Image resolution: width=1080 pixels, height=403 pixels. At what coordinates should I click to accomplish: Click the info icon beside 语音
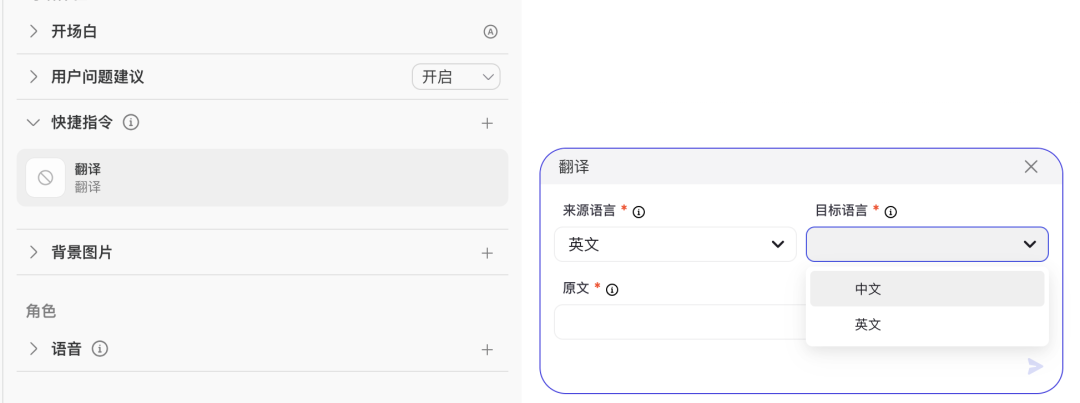99,349
